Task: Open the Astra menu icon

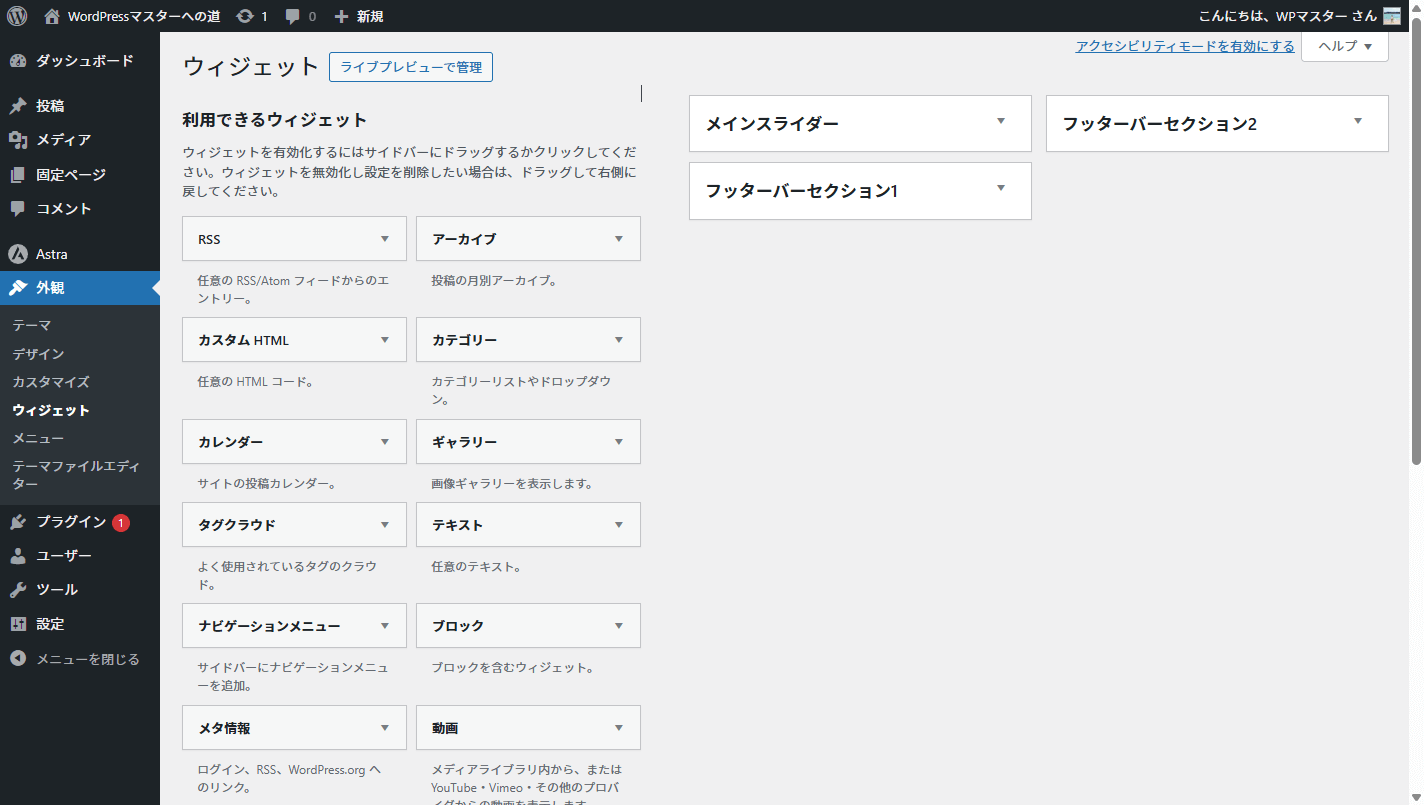Action: click(x=18, y=254)
